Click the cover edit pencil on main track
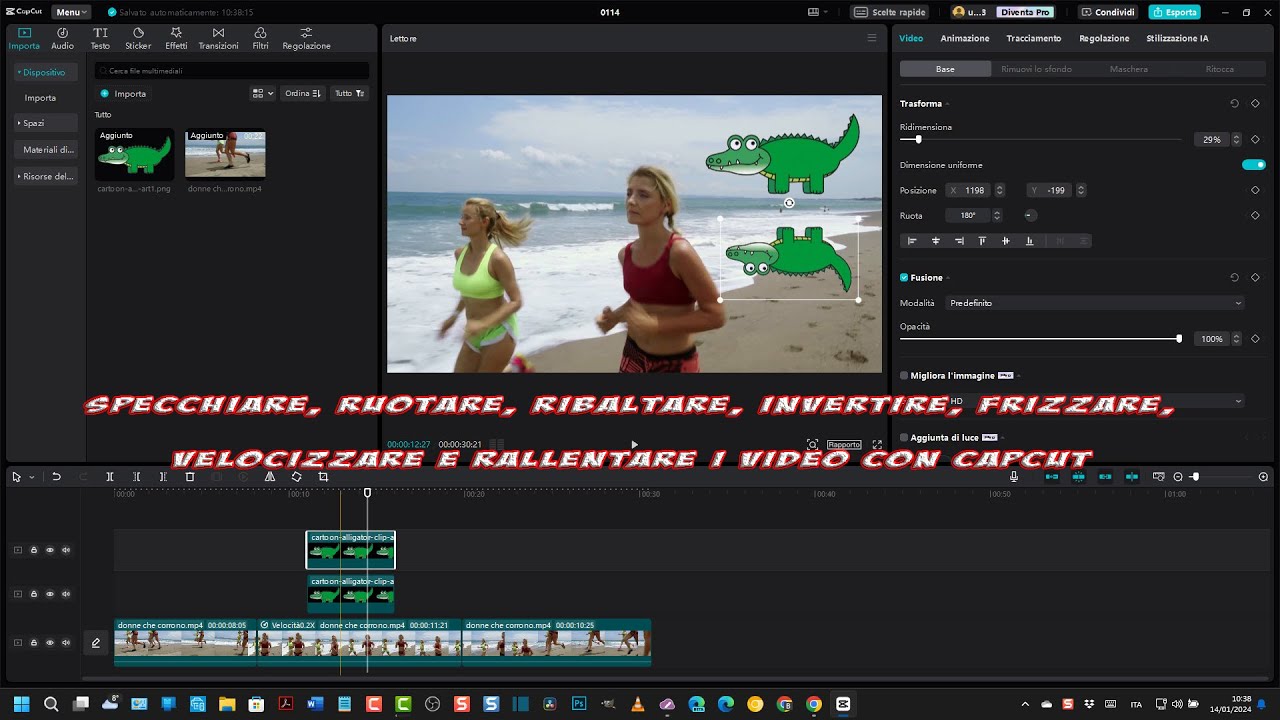 click(96, 643)
